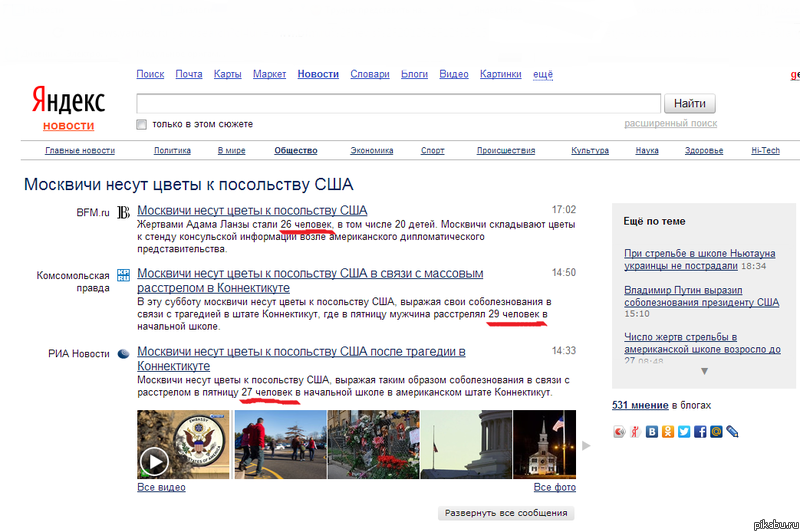Open the Карты service link

[x=228, y=74]
